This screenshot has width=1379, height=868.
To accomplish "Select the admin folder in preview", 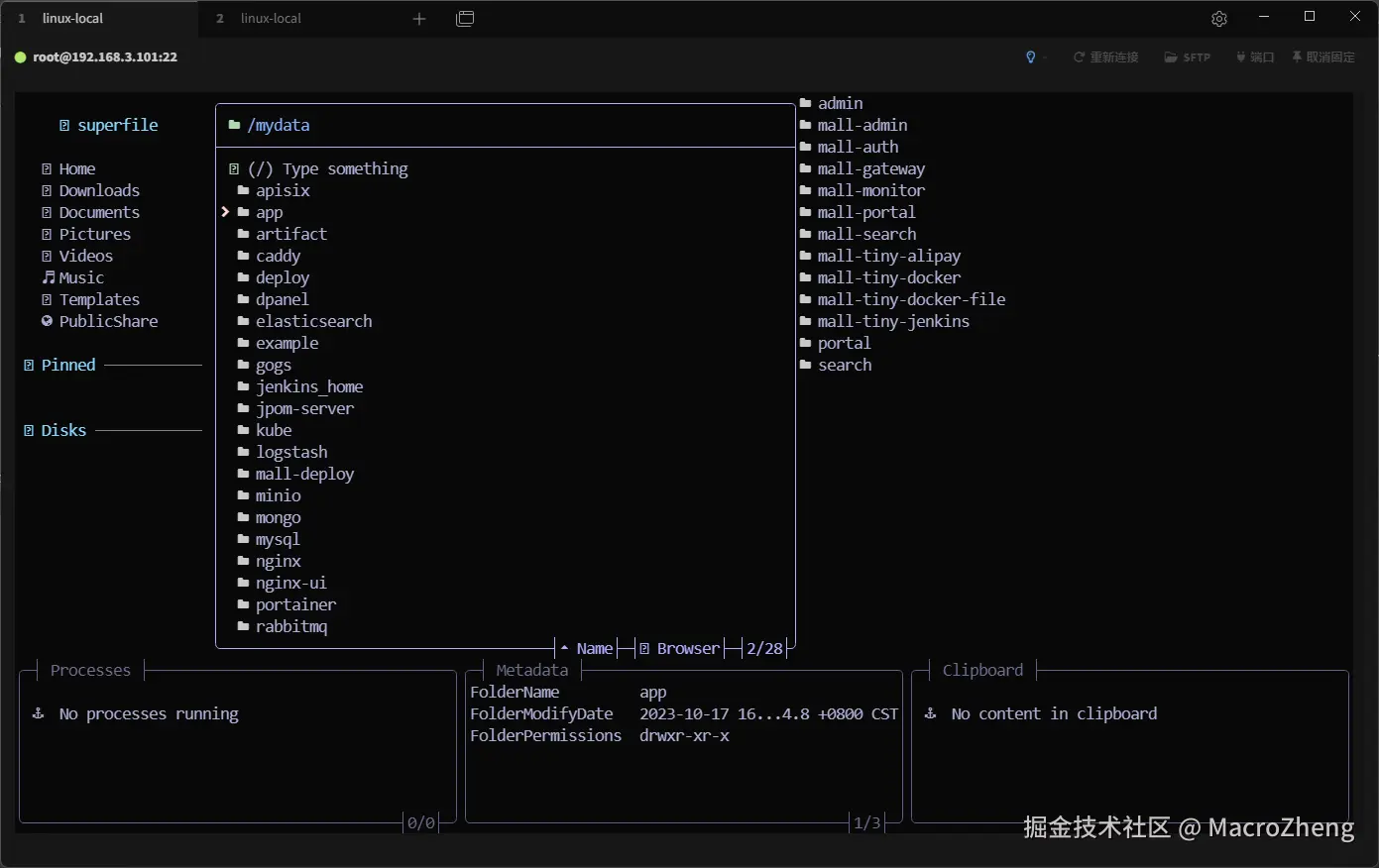I will click(840, 104).
